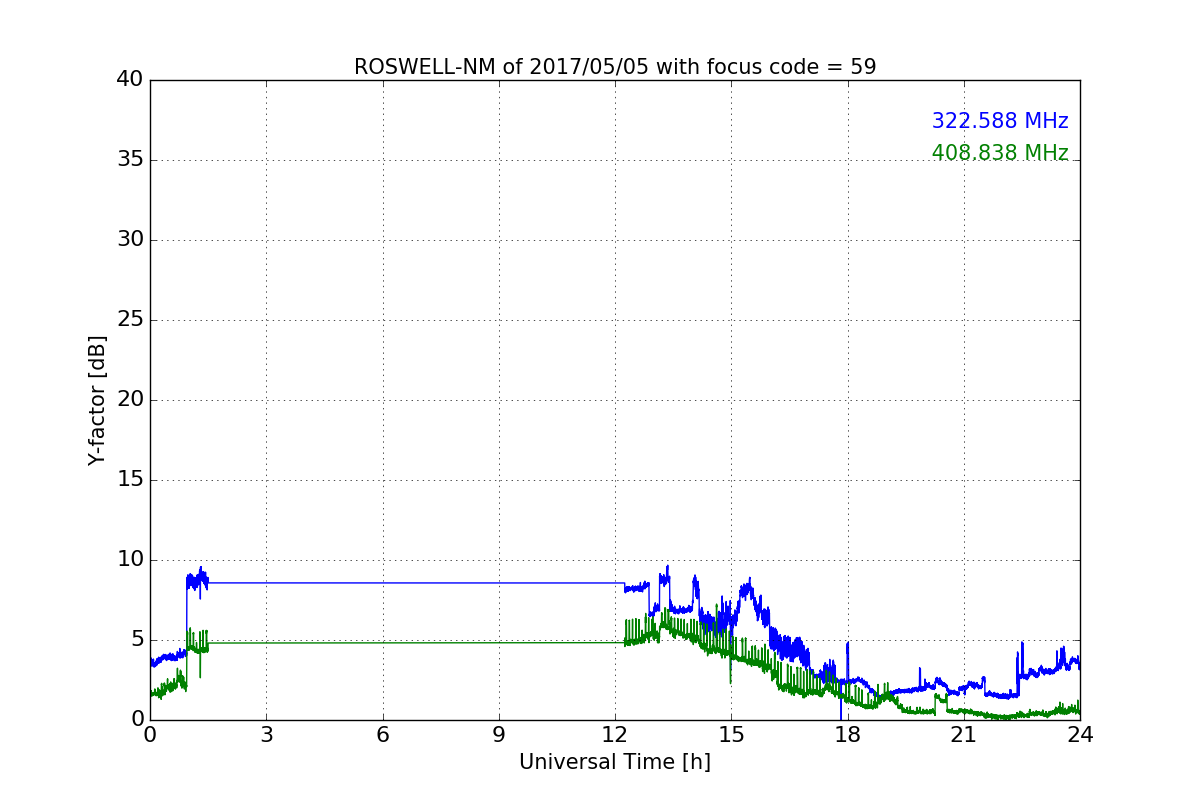Click the x-axis tick label 21
The width and height of the screenshot is (1200, 800).
(x=964, y=735)
